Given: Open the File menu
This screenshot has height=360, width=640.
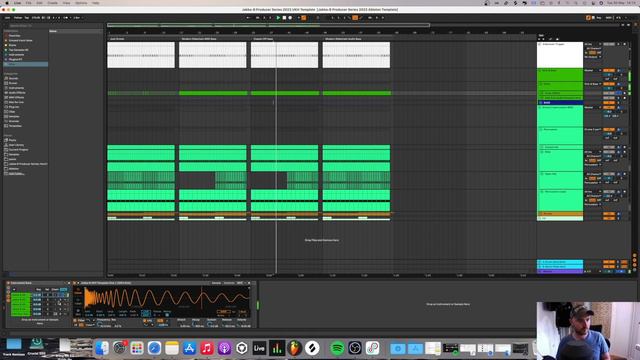Looking at the screenshot, I should click(x=29, y=3).
